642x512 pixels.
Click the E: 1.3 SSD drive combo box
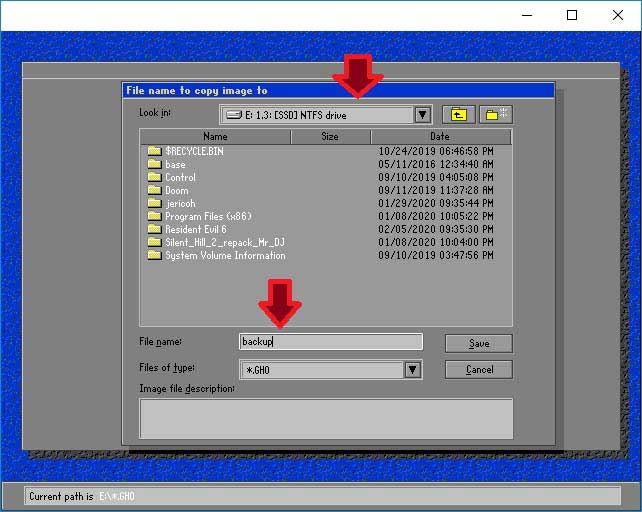(315, 115)
